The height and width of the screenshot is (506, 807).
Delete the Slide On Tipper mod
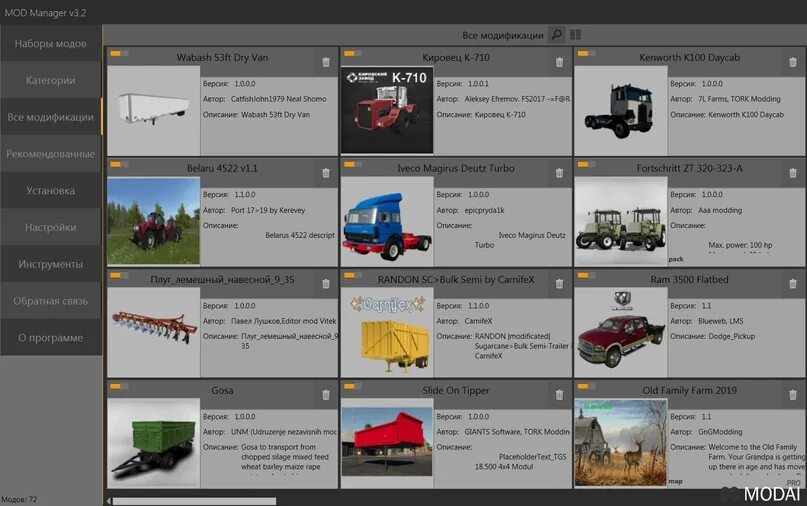coord(559,395)
